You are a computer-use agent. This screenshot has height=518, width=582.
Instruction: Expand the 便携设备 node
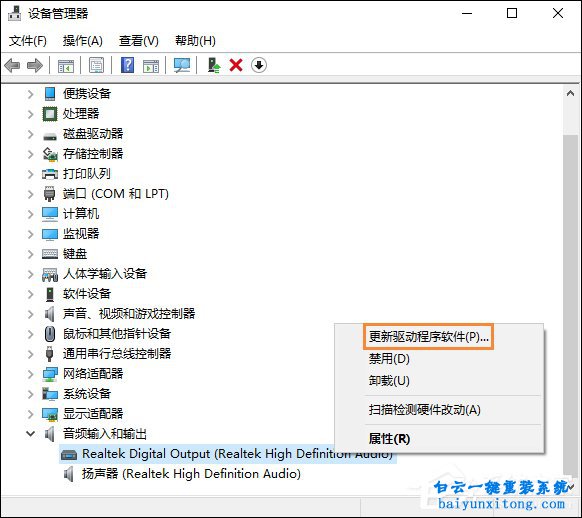pyautogui.click(x=30, y=94)
